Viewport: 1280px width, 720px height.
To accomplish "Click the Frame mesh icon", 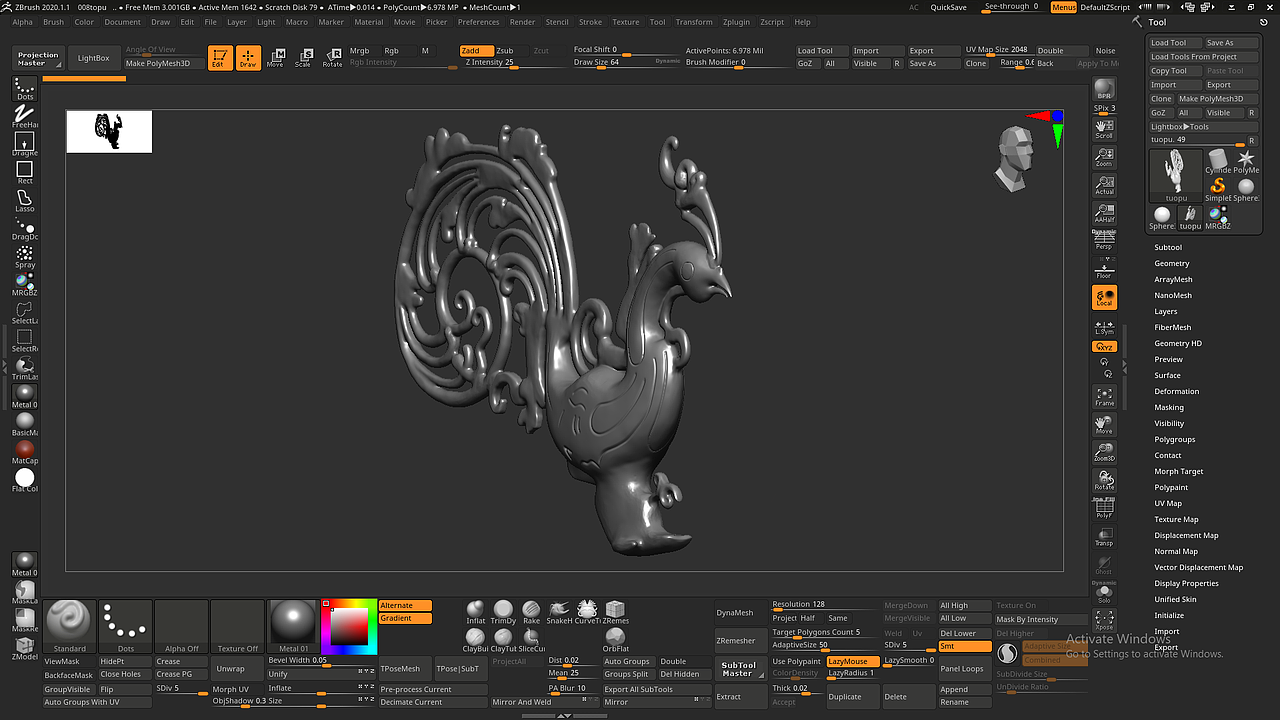I will (x=1104, y=396).
